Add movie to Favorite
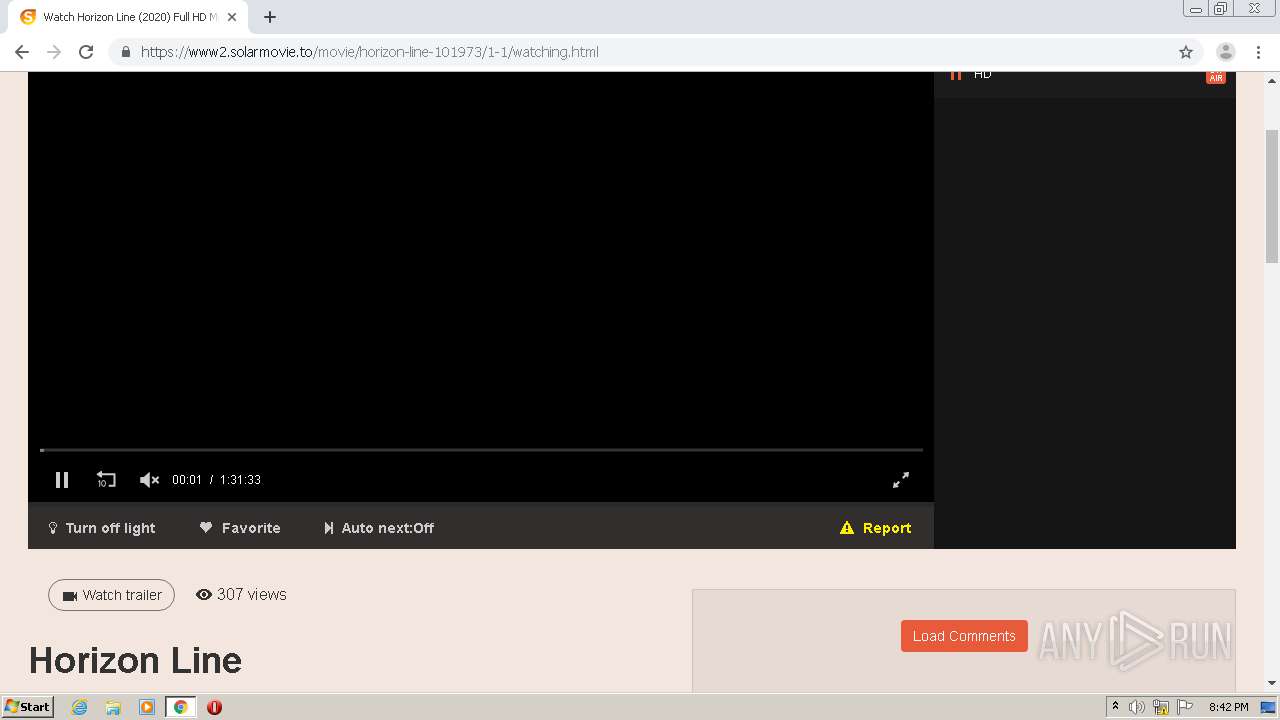Image resolution: width=1280 pixels, height=720 pixels. pyautogui.click(x=240, y=528)
